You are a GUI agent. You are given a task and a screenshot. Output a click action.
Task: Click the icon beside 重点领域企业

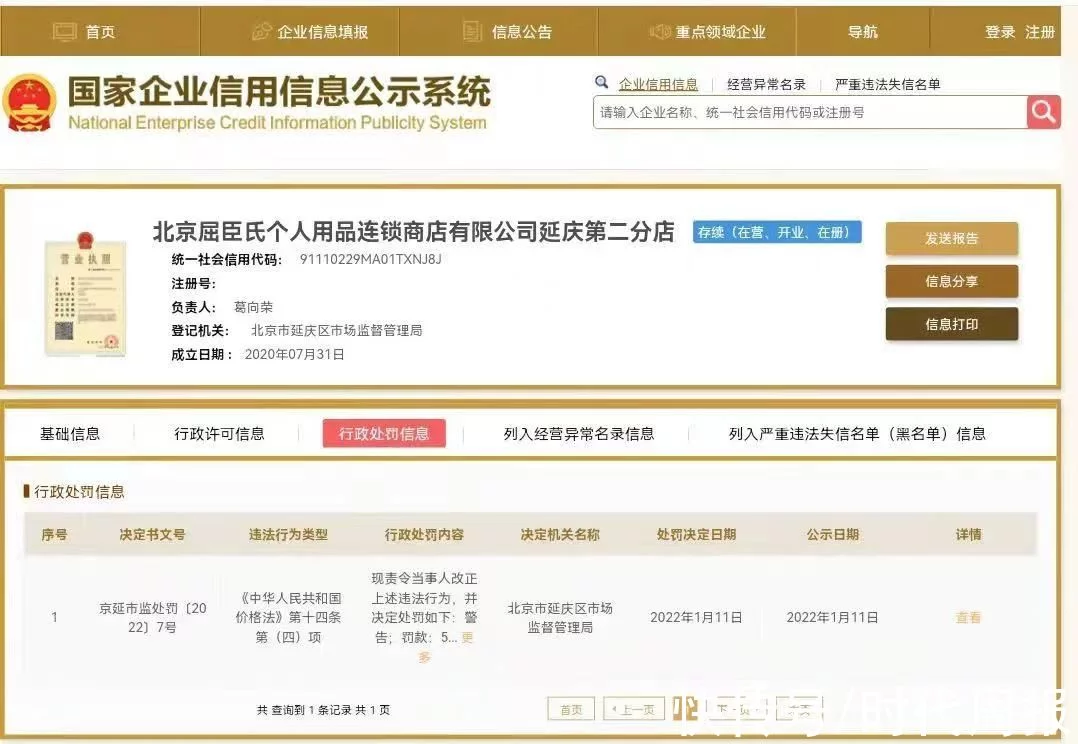(660, 32)
